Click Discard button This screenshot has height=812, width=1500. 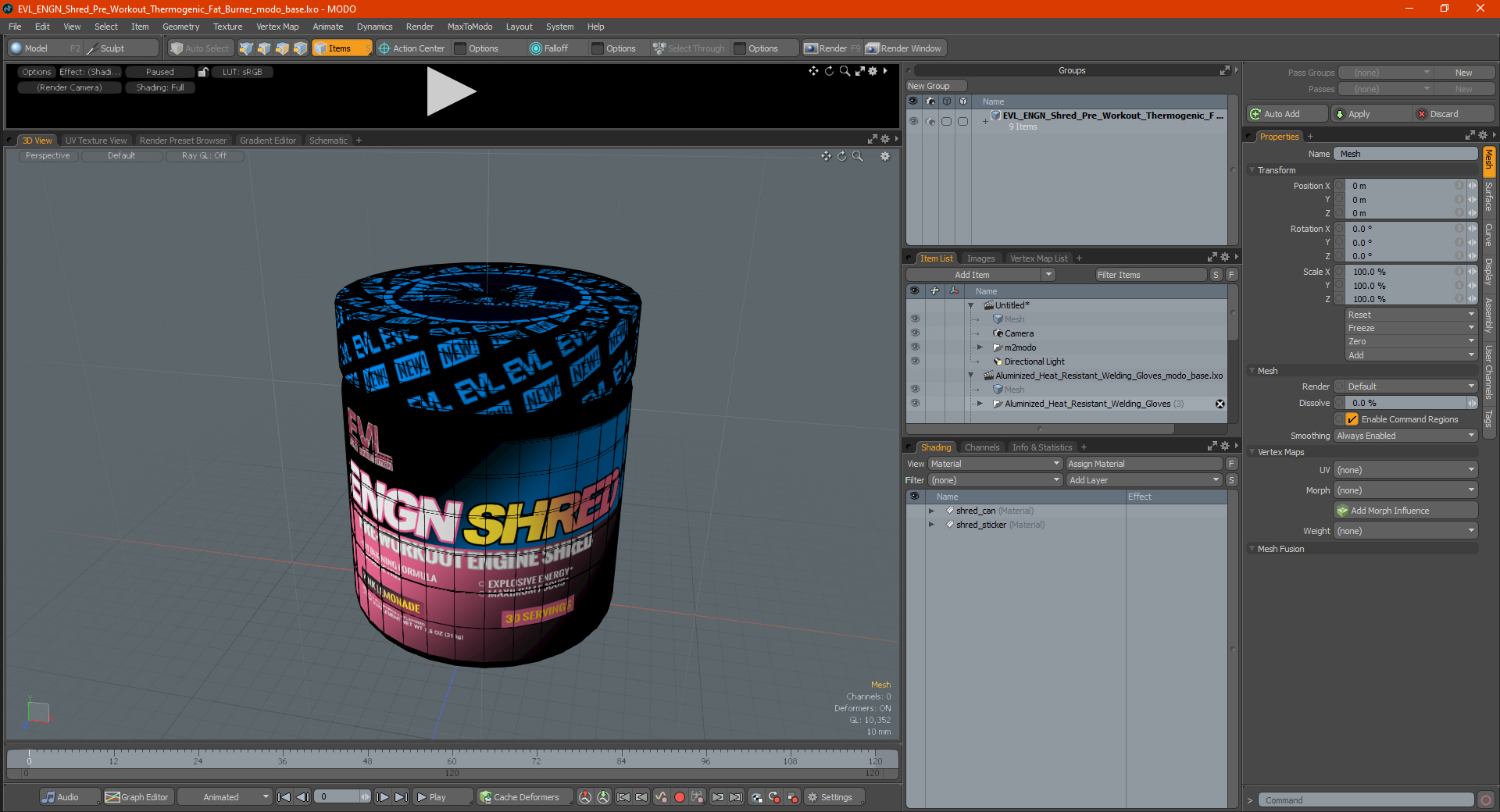pyautogui.click(x=1454, y=114)
